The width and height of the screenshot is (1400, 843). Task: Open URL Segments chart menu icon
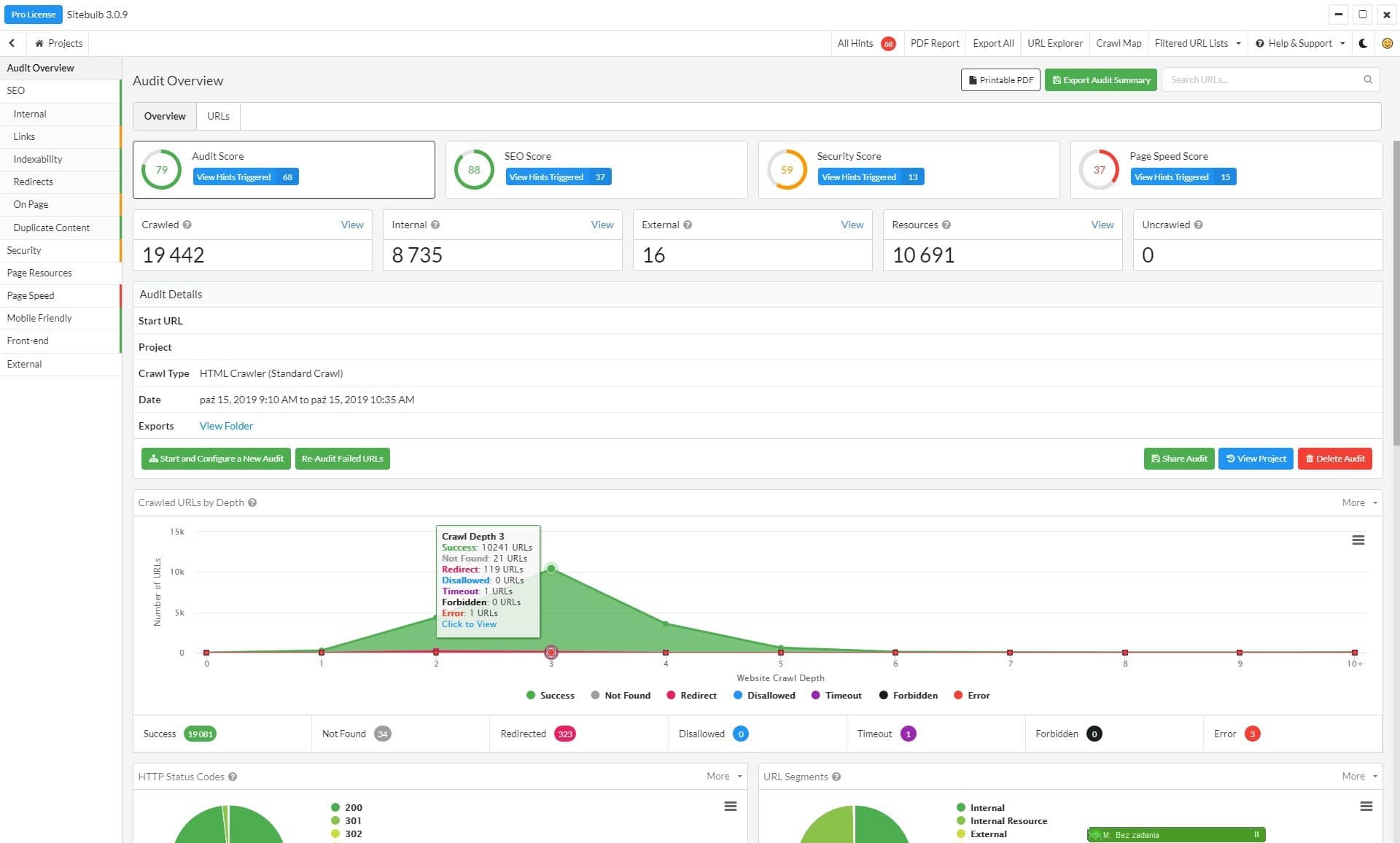[x=1366, y=807]
